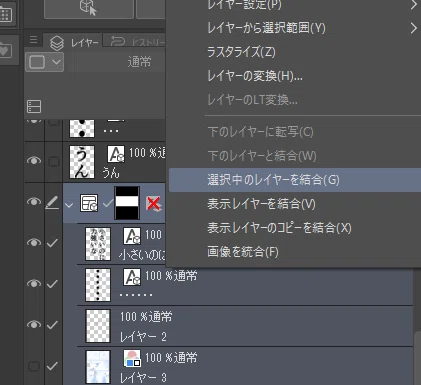The height and width of the screenshot is (385, 421).
Task: Select the 小さいのに layer thumbnail
Action: click(x=98, y=244)
